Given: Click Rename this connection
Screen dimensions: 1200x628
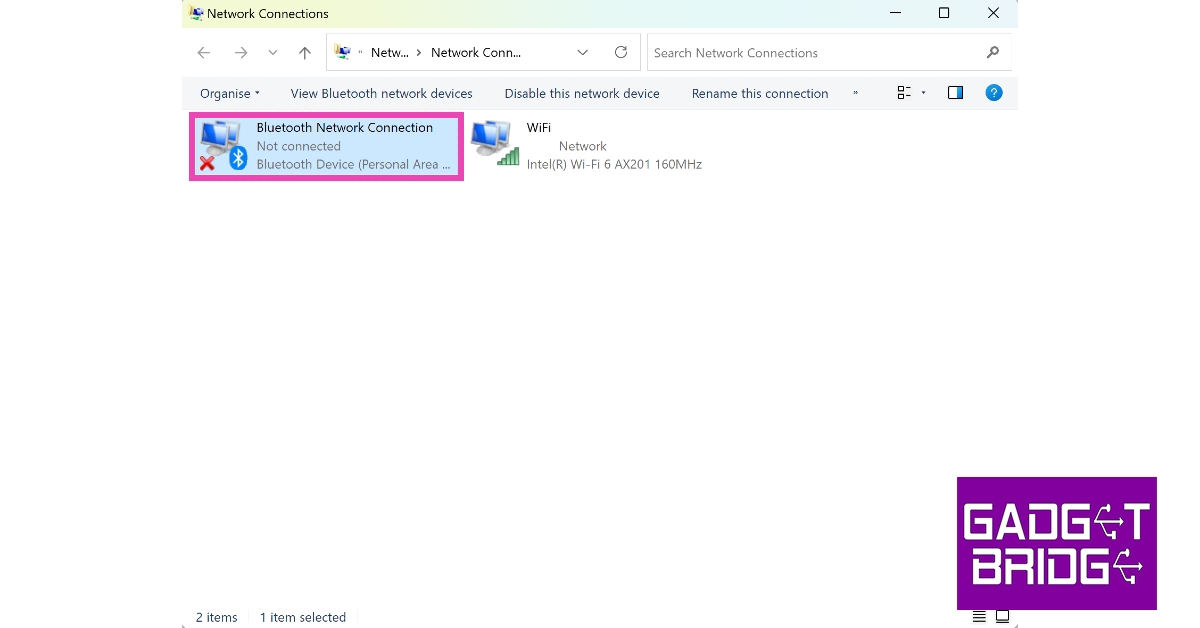Looking at the screenshot, I should tap(760, 93).
